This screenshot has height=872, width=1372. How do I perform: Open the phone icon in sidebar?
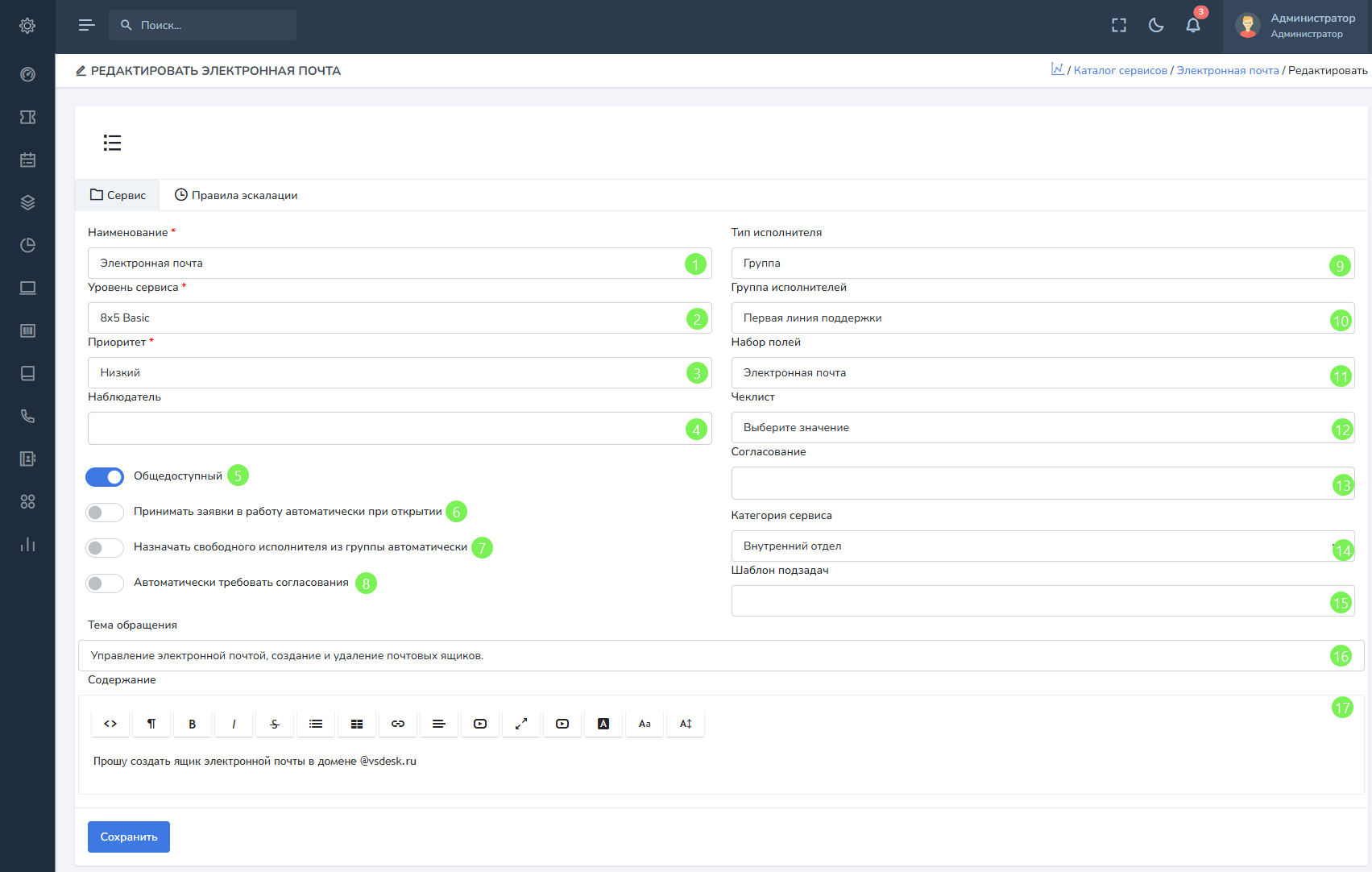click(x=27, y=416)
